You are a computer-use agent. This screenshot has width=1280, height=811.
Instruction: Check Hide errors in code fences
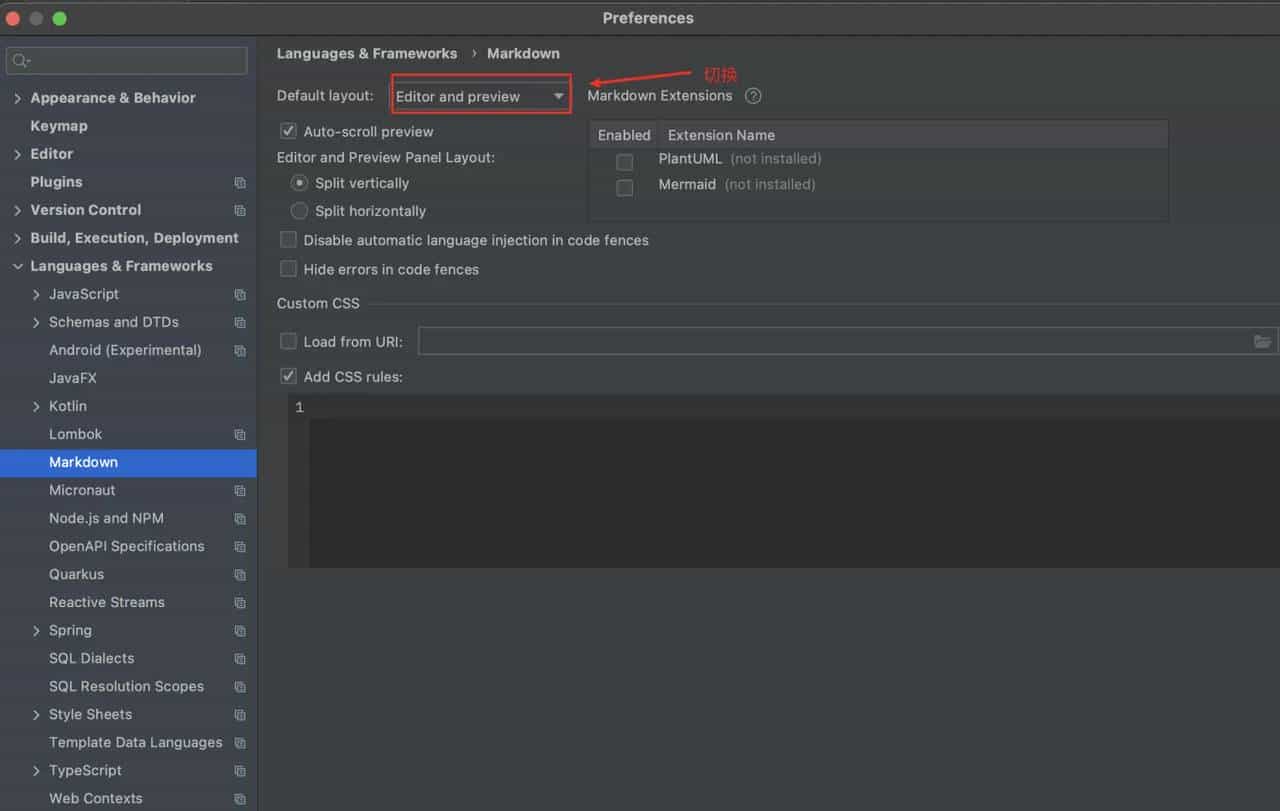point(289,269)
